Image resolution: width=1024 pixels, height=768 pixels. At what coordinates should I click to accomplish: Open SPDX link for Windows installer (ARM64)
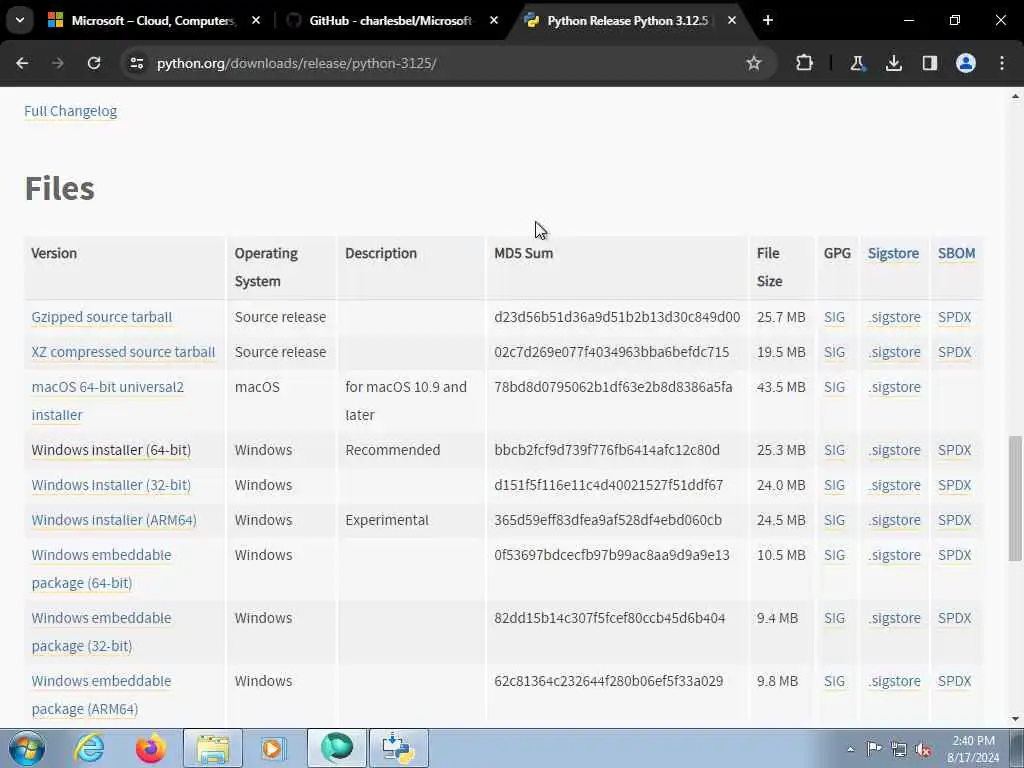[955, 520]
